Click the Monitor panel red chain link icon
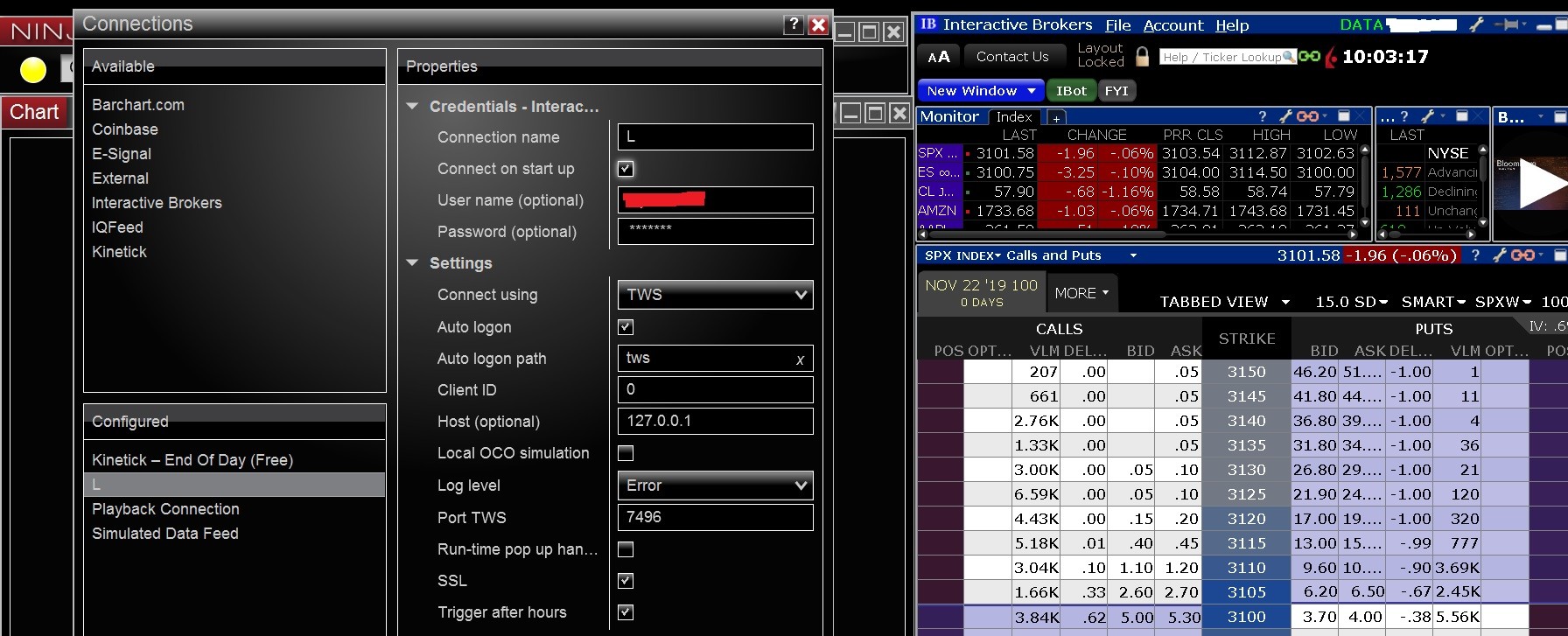1568x636 pixels. point(1307,116)
